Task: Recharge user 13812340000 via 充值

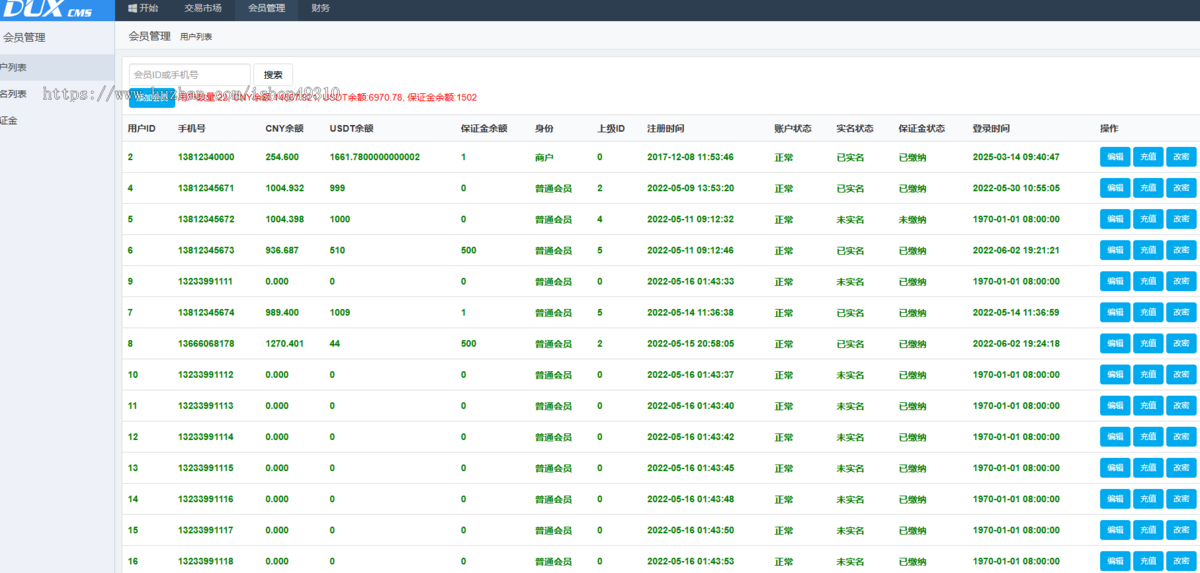Action: tap(1148, 157)
